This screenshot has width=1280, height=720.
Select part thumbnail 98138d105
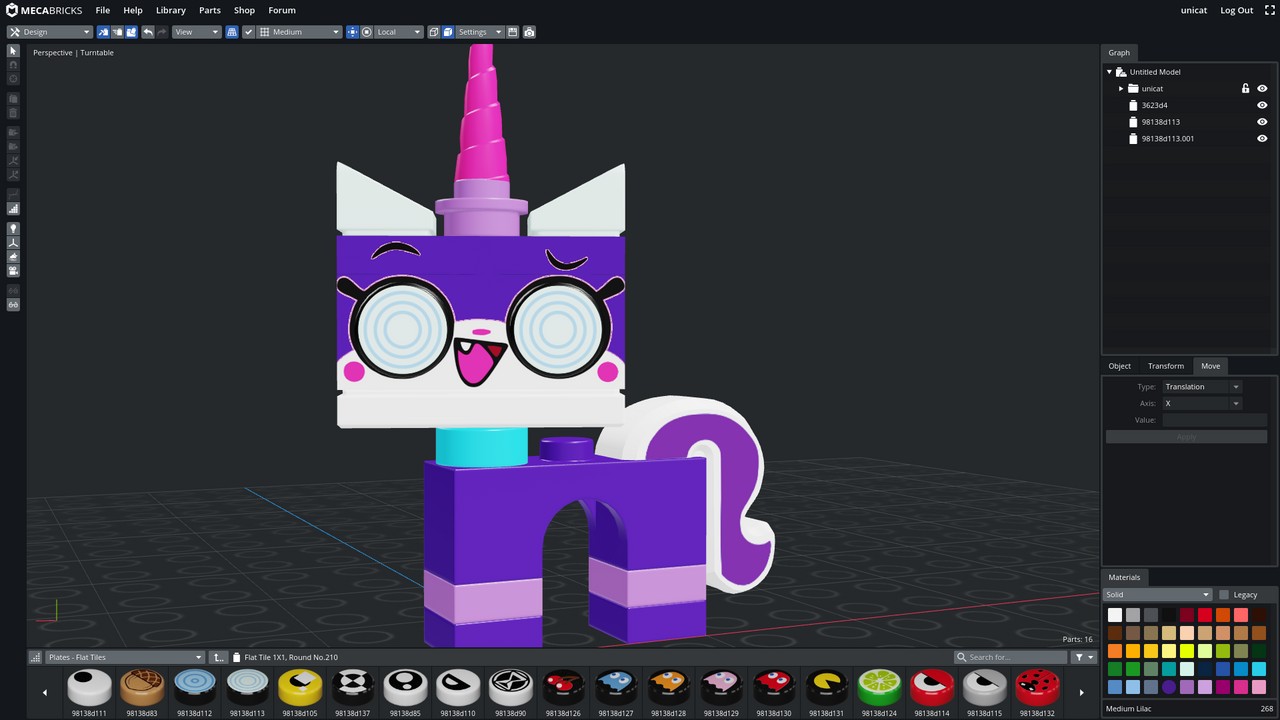pos(300,687)
